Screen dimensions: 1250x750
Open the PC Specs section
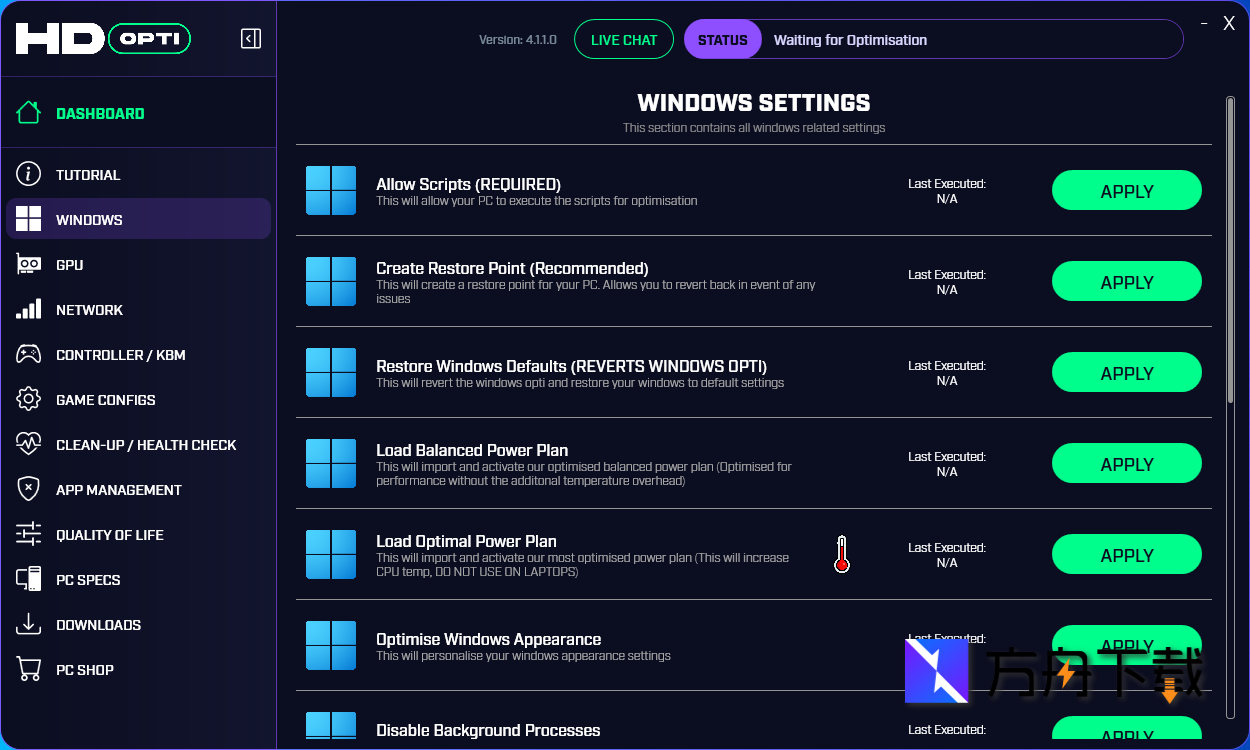point(88,580)
